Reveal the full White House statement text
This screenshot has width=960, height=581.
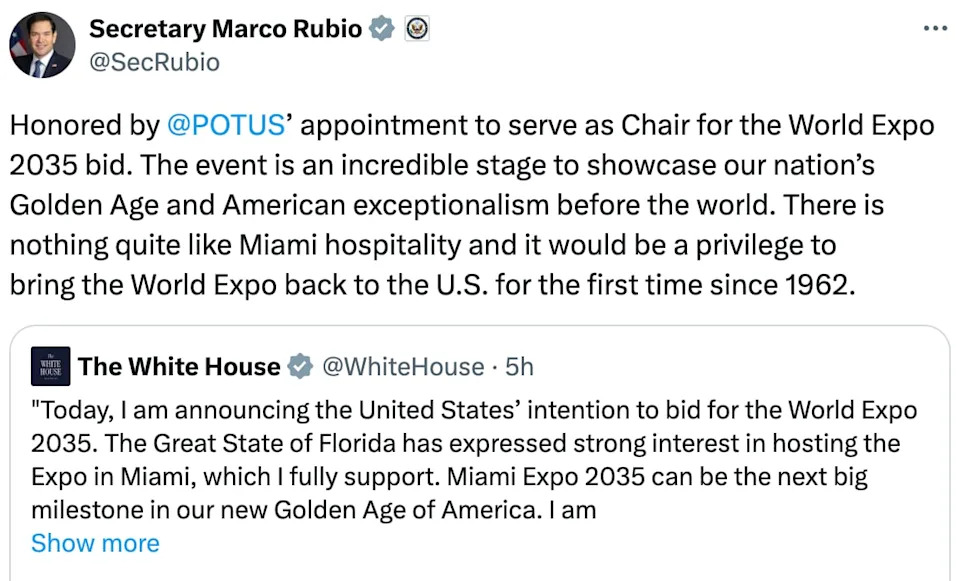point(95,543)
